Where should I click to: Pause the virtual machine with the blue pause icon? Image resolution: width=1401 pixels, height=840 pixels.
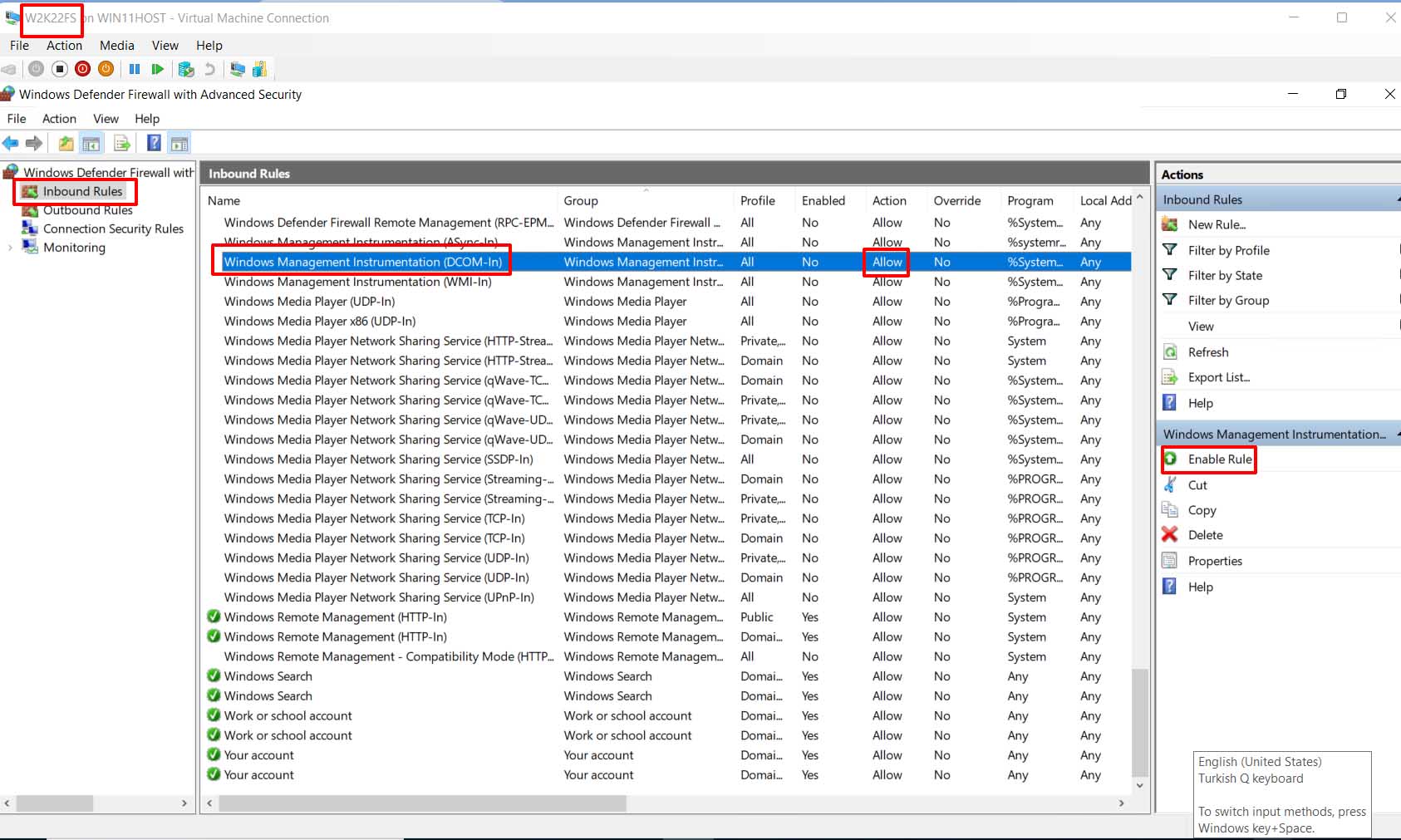(135, 69)
